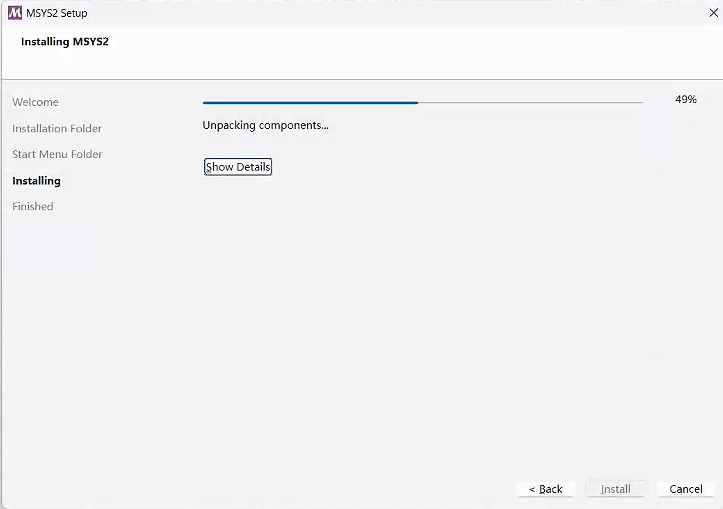This screenshot has width=723, height=509.
Task: Click the 'MSYS2 Setup' window title
Action: click(x=57, y=13)
